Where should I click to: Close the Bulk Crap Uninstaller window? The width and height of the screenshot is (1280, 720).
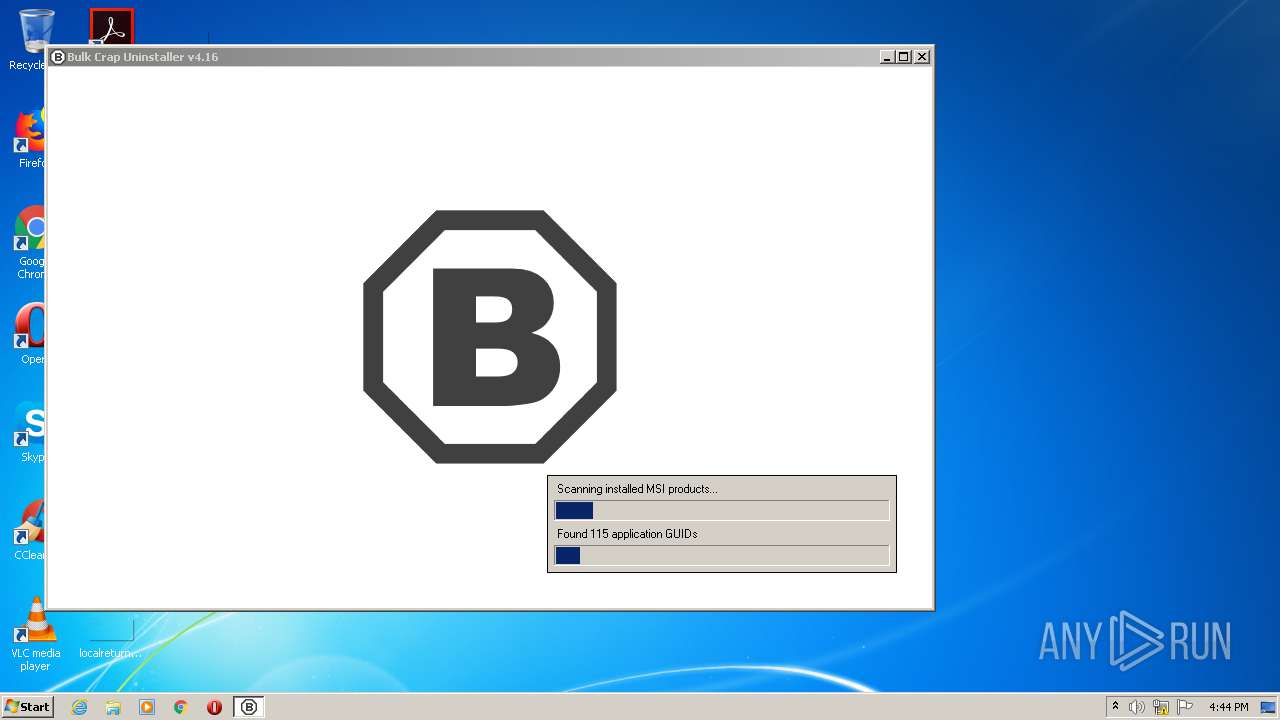(x=922, y=57)
